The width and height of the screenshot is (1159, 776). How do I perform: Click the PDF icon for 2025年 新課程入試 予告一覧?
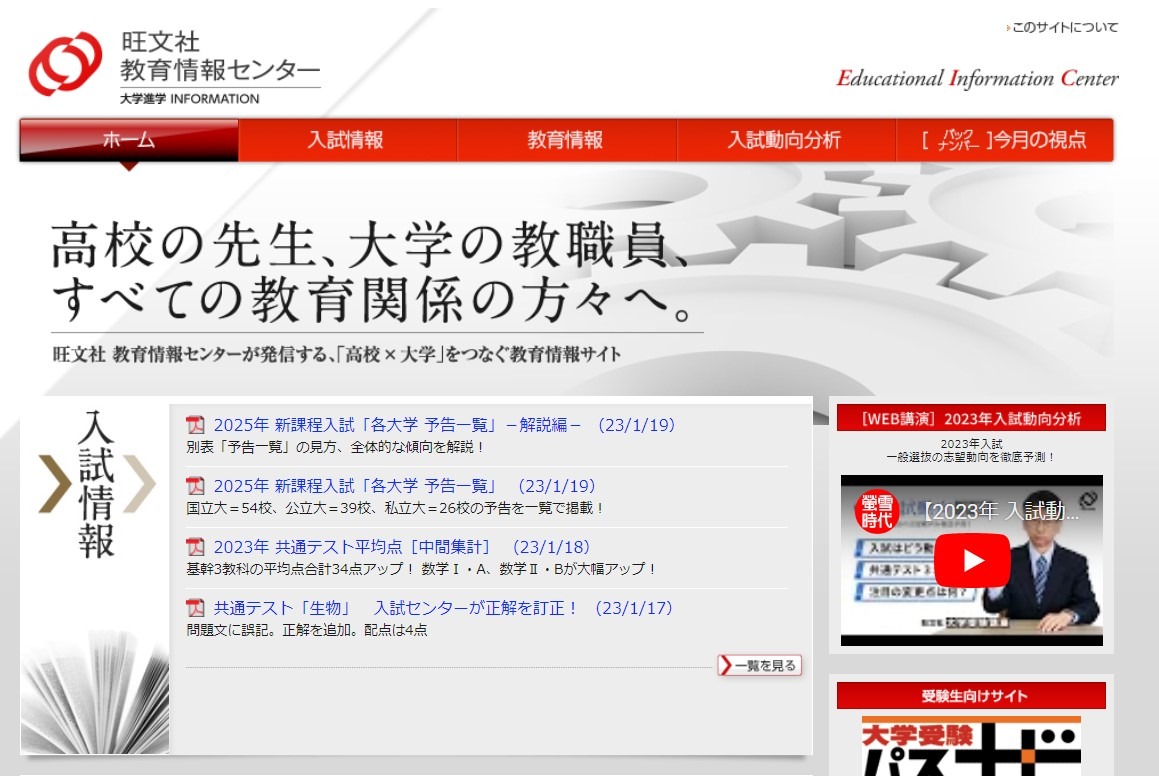[197, 485]
